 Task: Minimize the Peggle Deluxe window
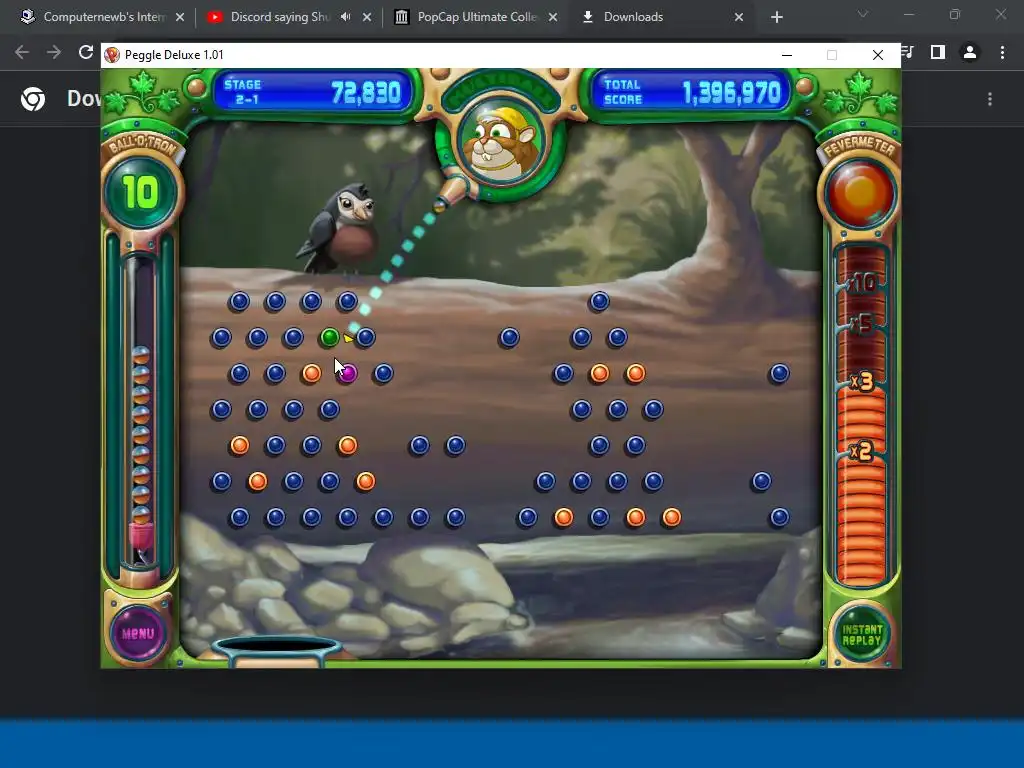(787, 55)
